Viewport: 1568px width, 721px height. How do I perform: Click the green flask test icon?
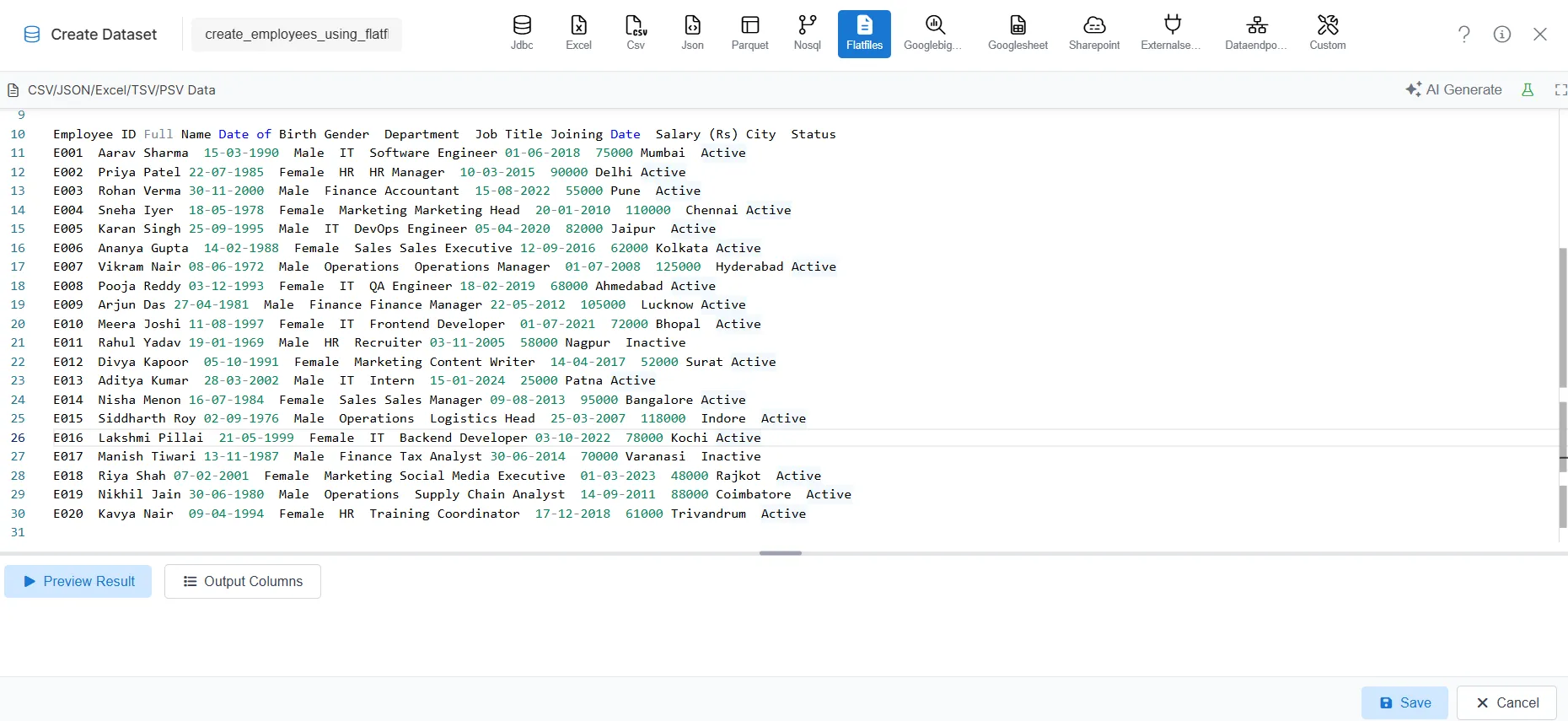tap(1528, 89)
